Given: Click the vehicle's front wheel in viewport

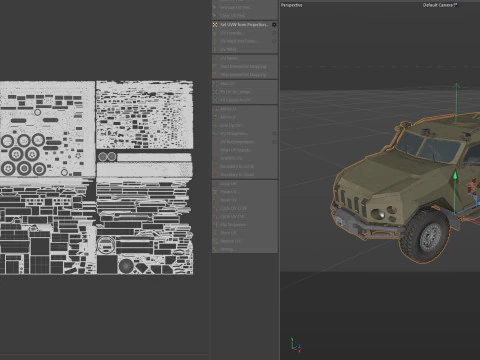Looking at the screenshot, I should (x=426, y=235).
